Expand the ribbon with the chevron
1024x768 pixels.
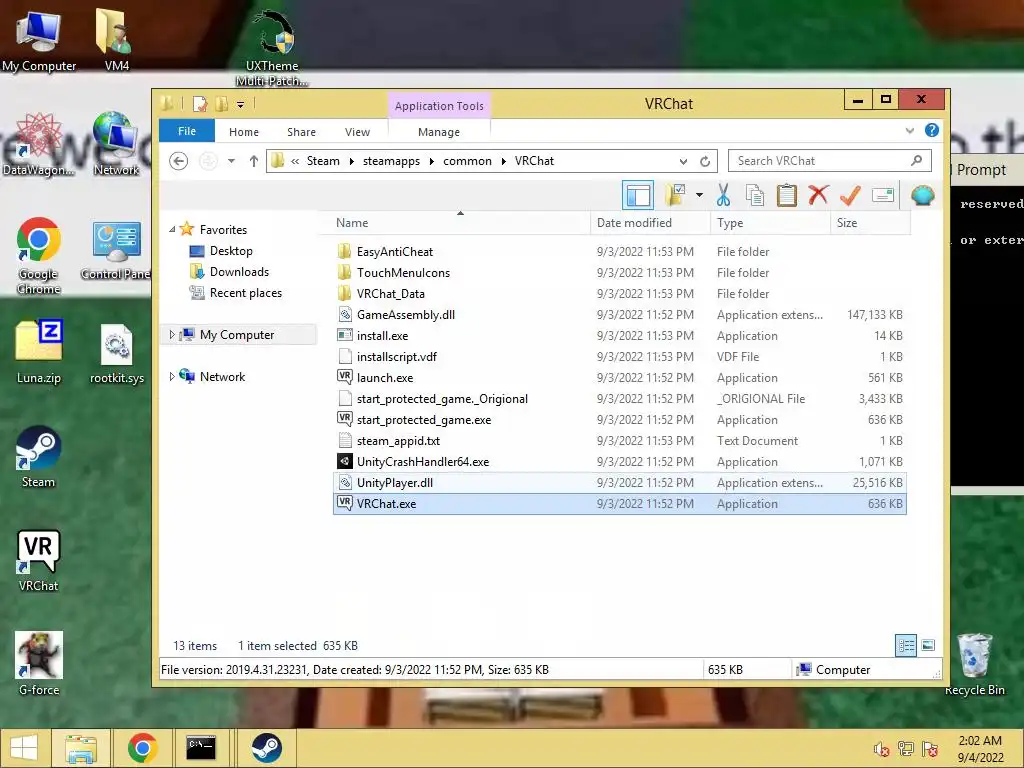pyautogui.click(x=910, y=131)
